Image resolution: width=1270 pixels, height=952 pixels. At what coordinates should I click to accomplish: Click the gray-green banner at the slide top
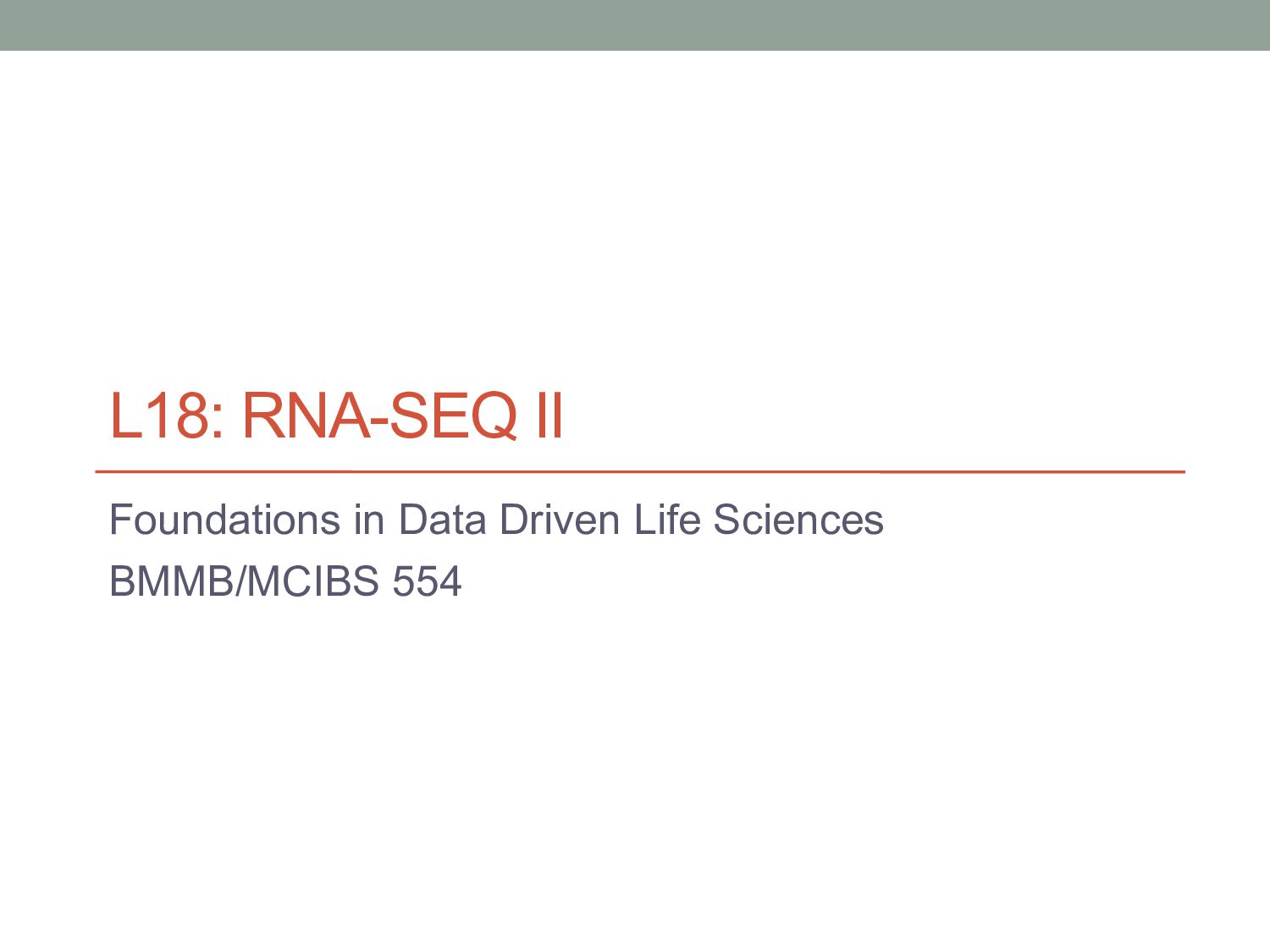635,25
